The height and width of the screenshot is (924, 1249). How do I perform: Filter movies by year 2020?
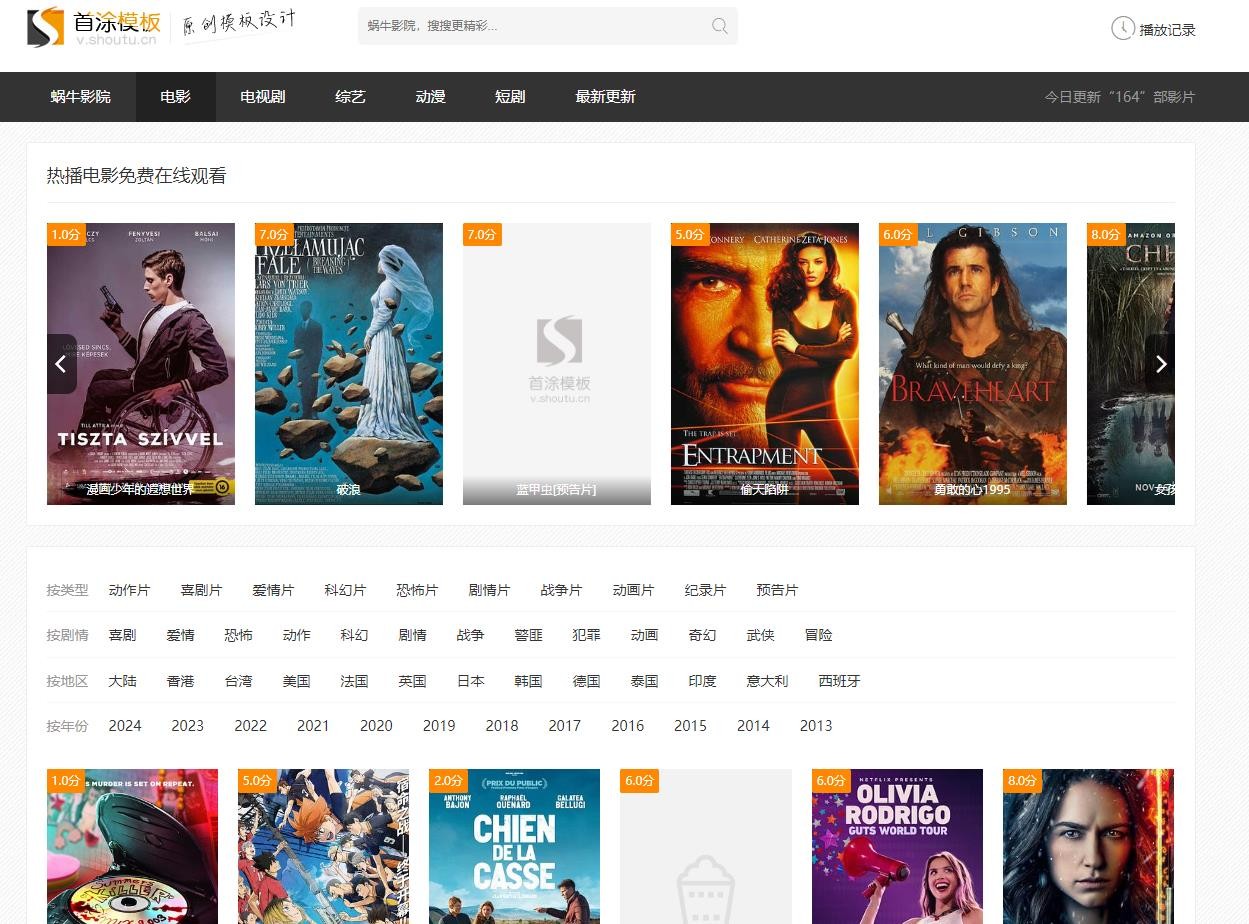pyautogui.click(x=376, y=726)
